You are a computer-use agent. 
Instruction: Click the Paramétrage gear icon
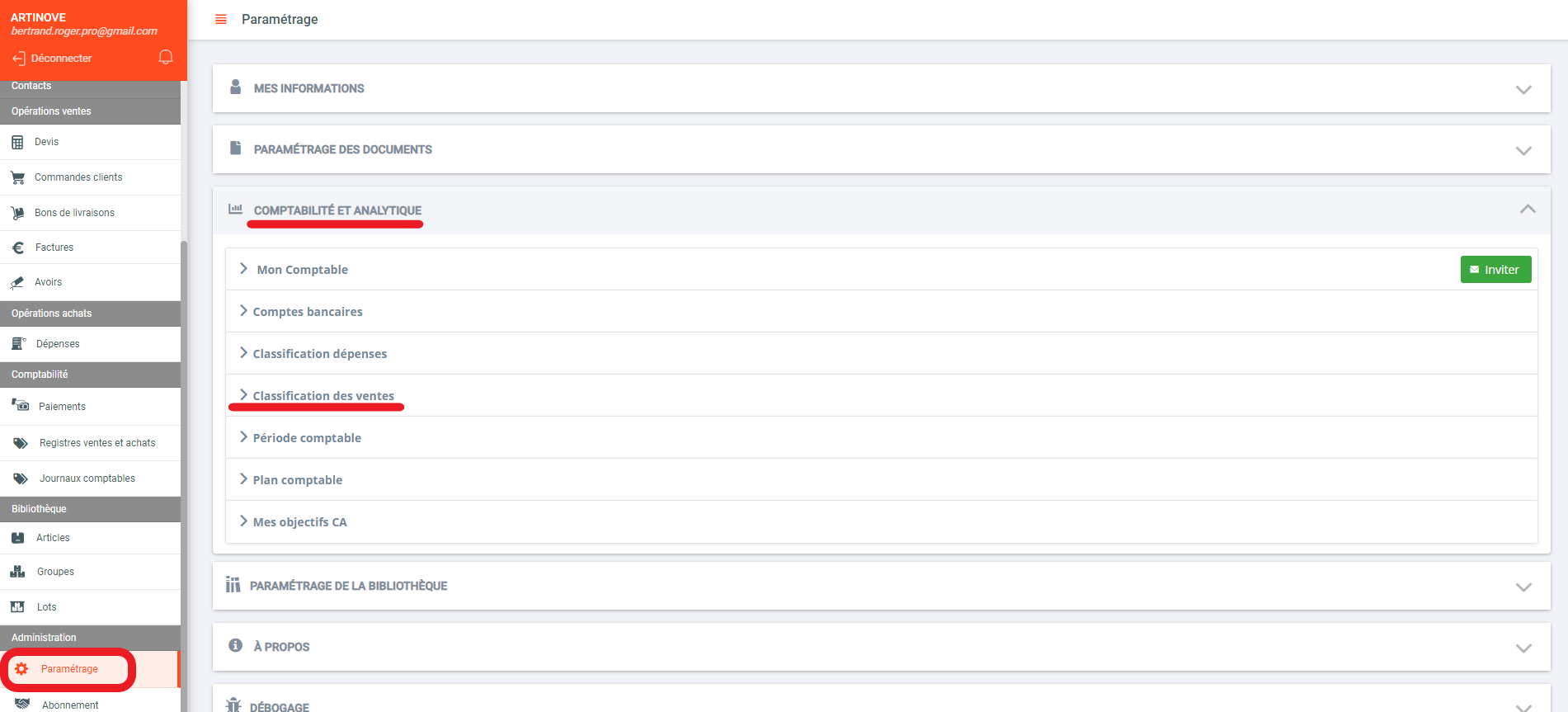[x=21, y=669]
